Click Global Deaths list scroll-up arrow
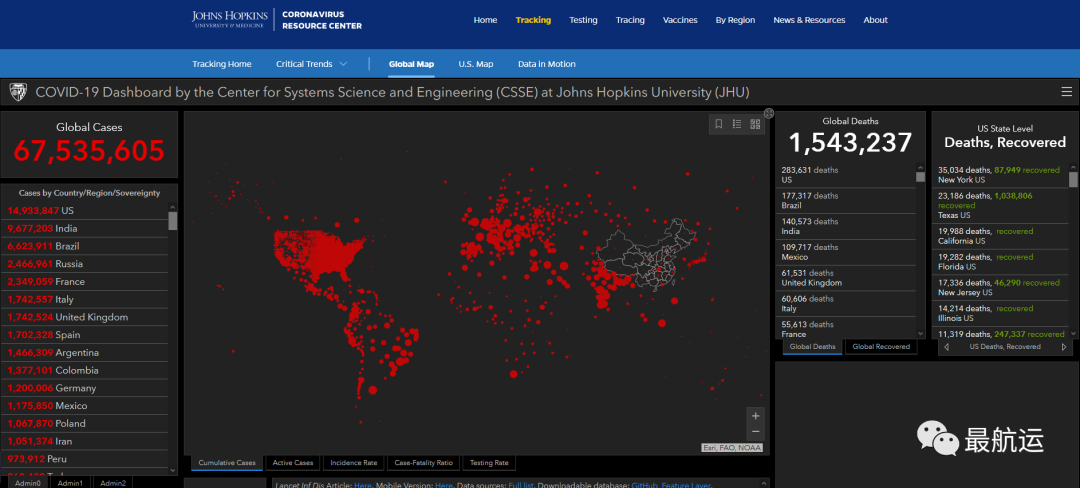This screenshot has height=488, width=1080. tap(920, 167)
